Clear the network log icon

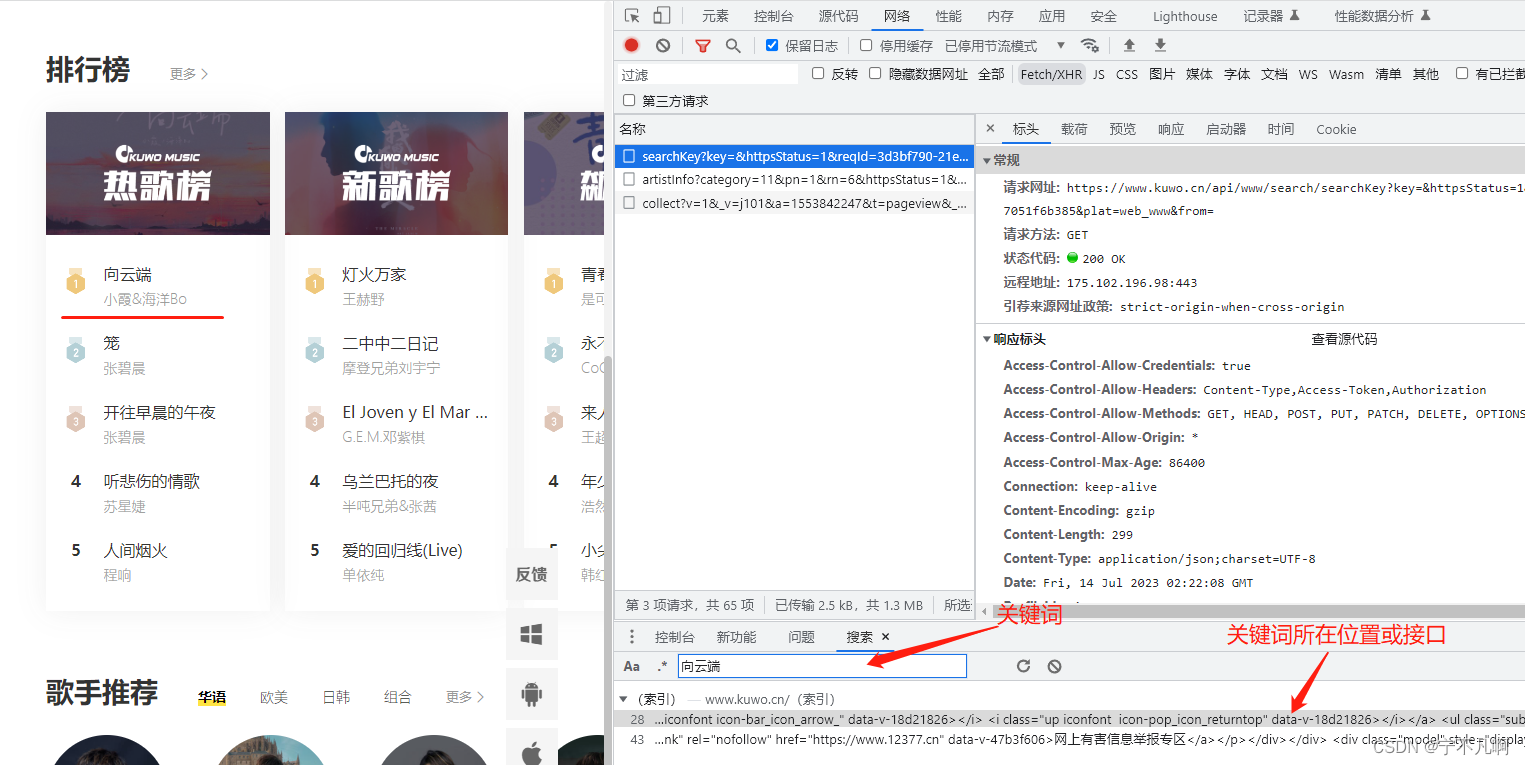pyautogui.click(x=663, y=45)
